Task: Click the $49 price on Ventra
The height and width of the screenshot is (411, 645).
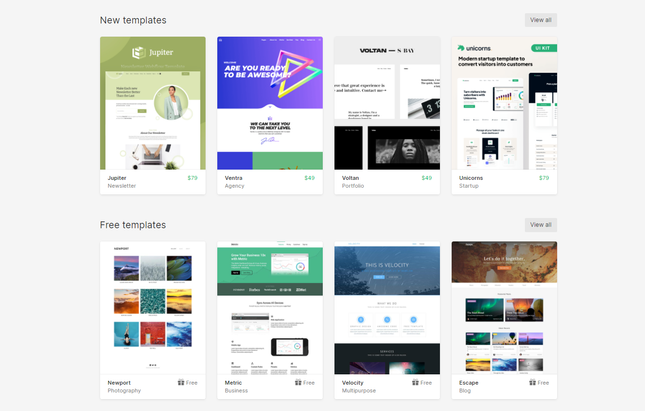Action: (x=310, y=178)
